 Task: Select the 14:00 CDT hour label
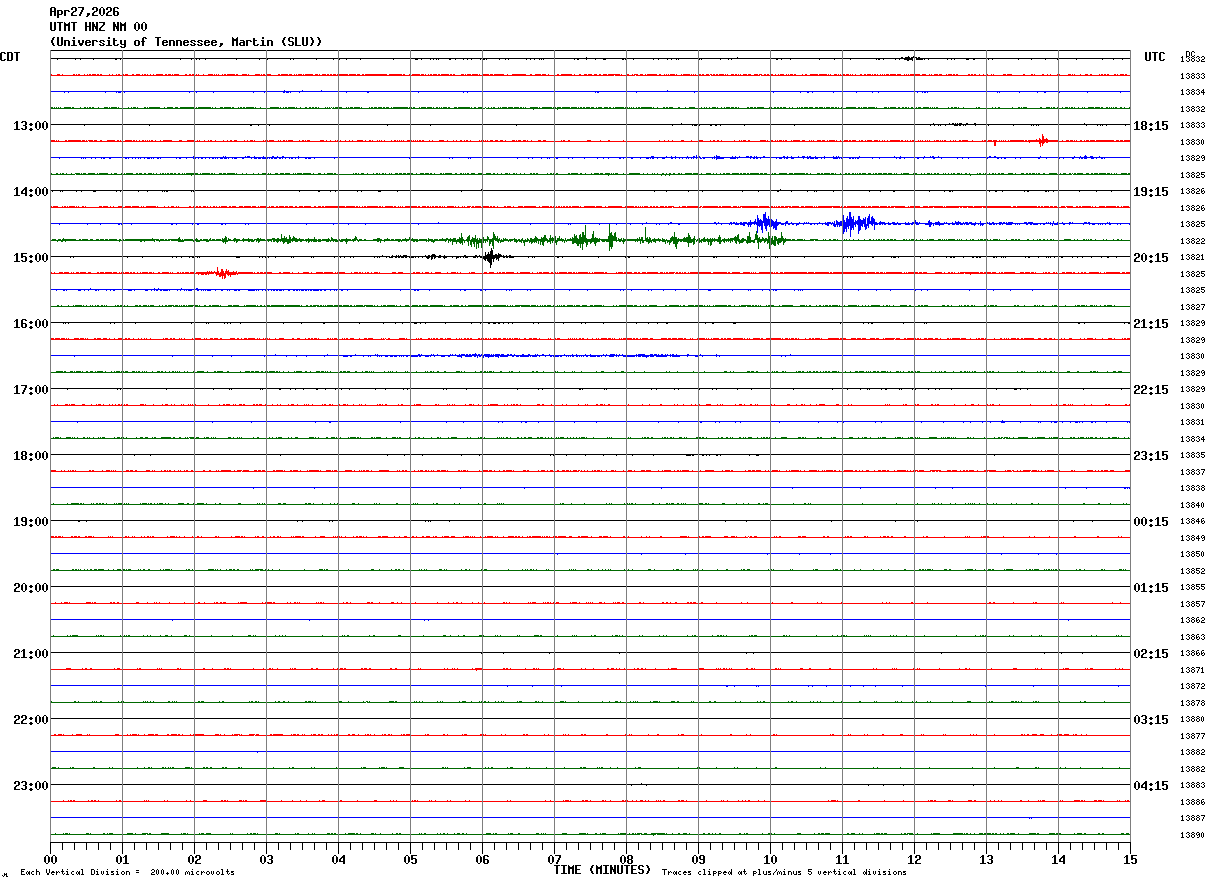coord(30,191)
